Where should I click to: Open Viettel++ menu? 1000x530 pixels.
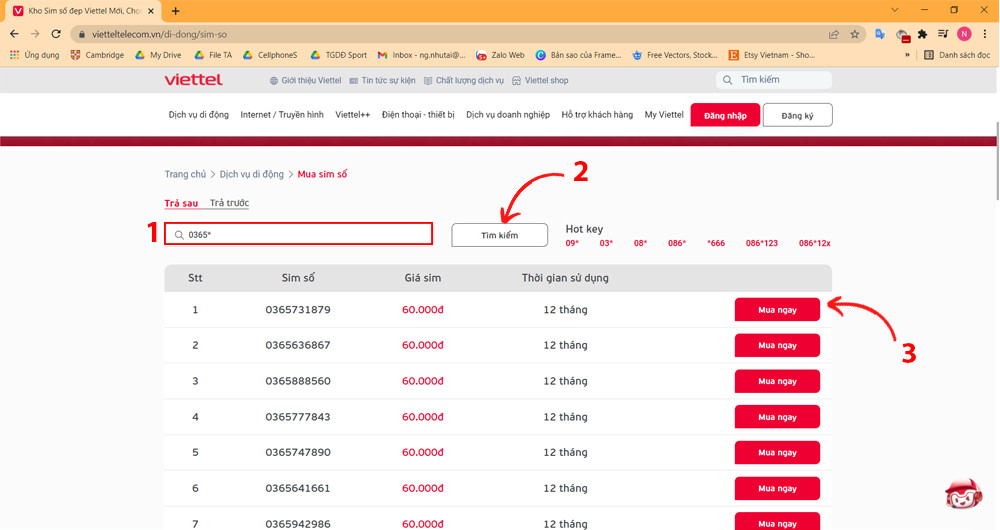(x=353, y=115)
